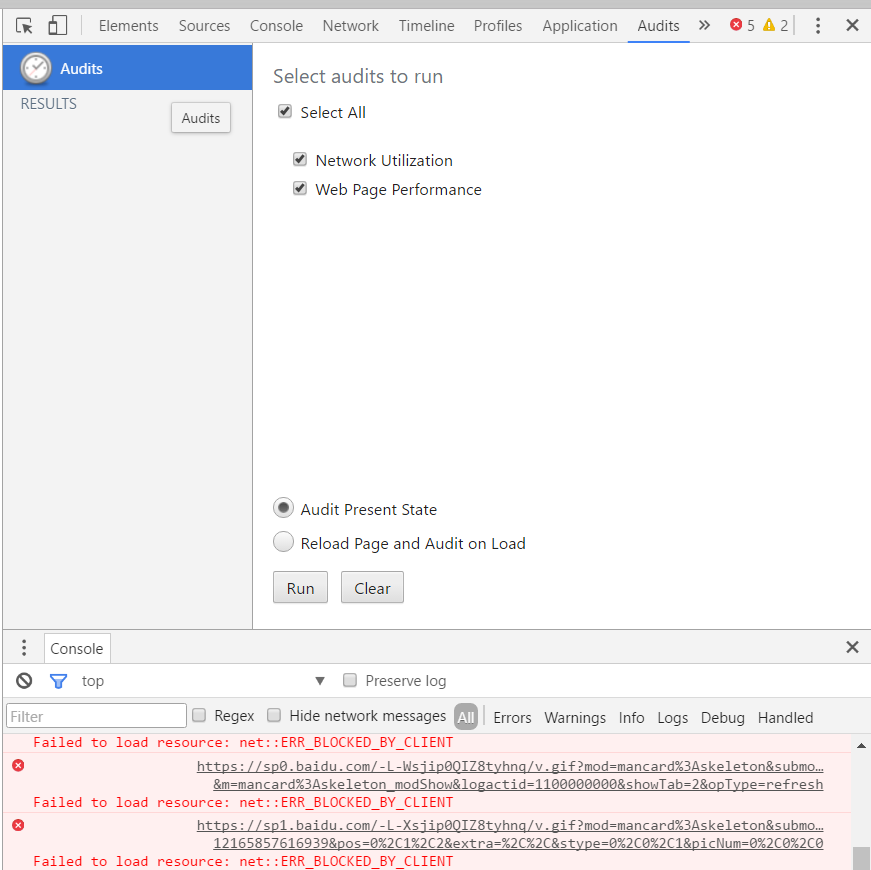Image resolution: width=871 pixels, height=870 pixels.
Task: Open the sp1.baidu.com resource link
Action: 510,834
